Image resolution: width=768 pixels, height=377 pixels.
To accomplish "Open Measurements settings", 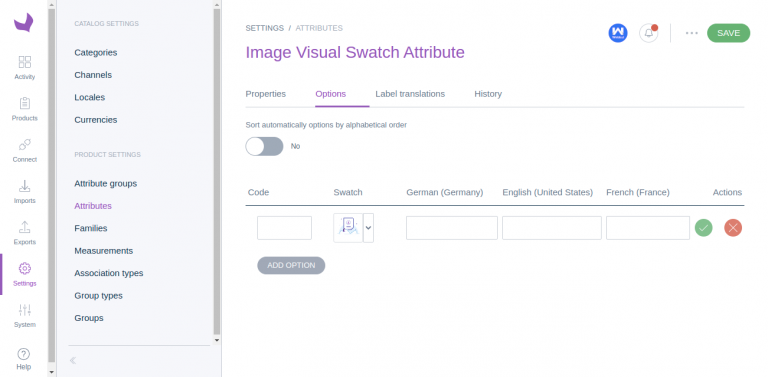I will [104, 251].
